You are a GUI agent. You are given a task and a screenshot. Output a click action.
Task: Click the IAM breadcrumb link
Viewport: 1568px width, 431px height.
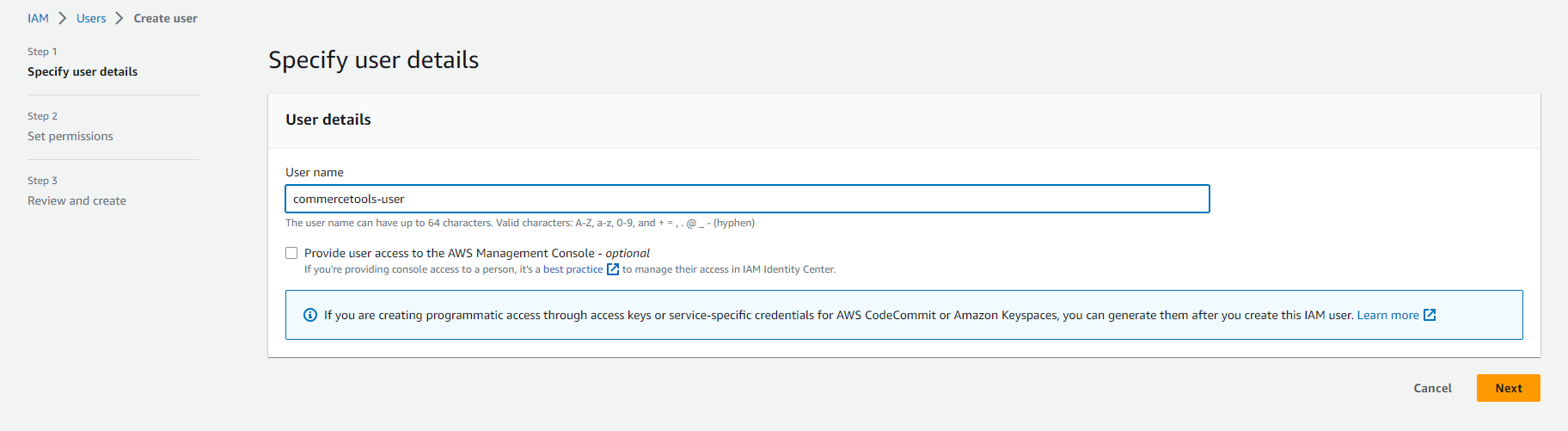tap(38, 18)
